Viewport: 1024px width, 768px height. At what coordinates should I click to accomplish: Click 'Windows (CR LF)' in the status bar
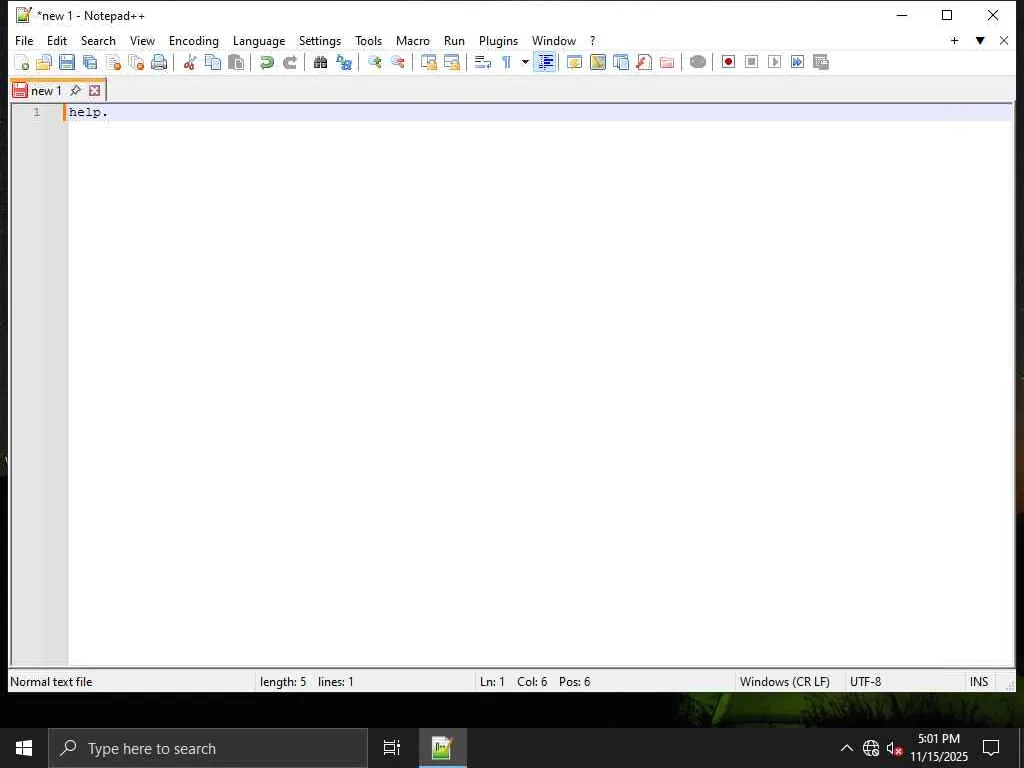pos(784,682)
